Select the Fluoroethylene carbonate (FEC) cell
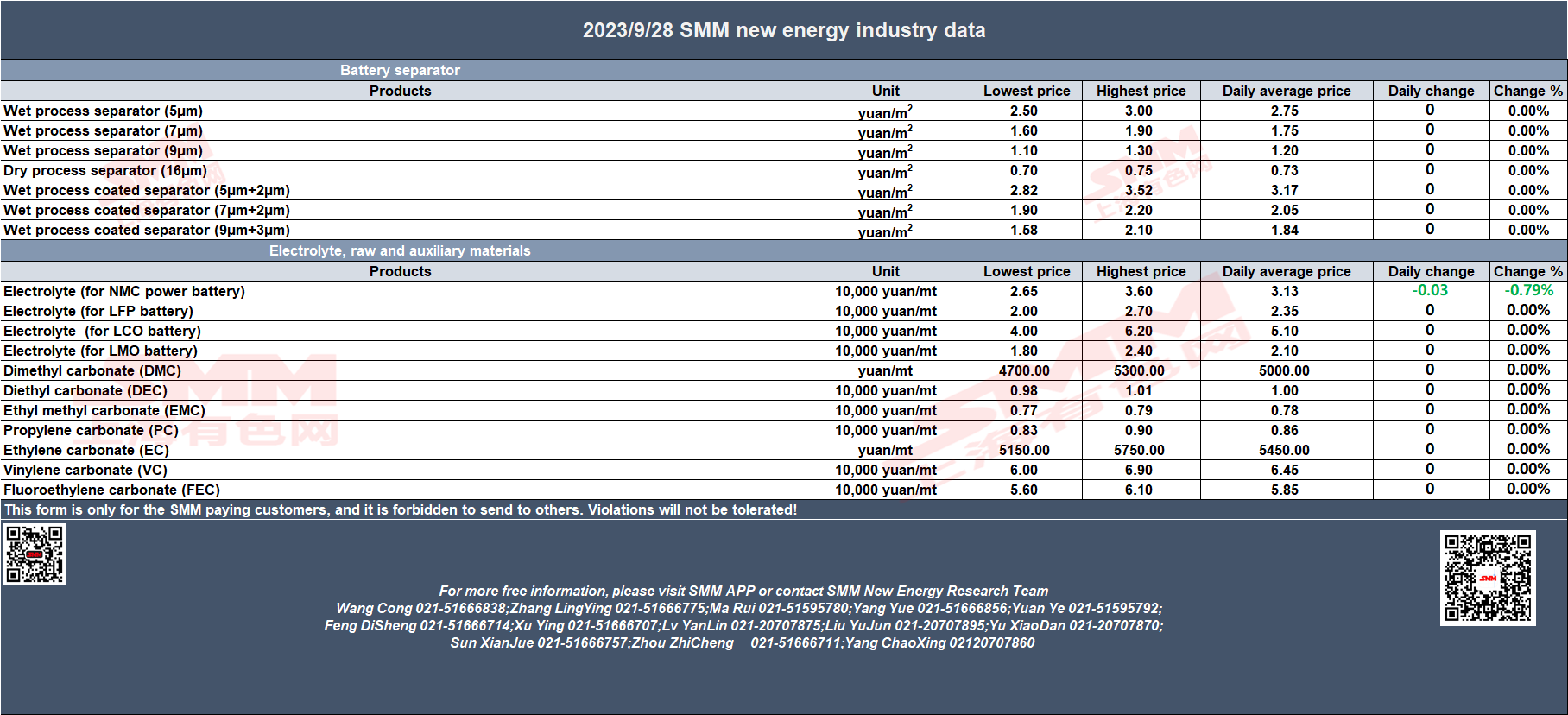The width and height of the screenshot is (1568, 715). pyautogui.click(x=400, y=490)
